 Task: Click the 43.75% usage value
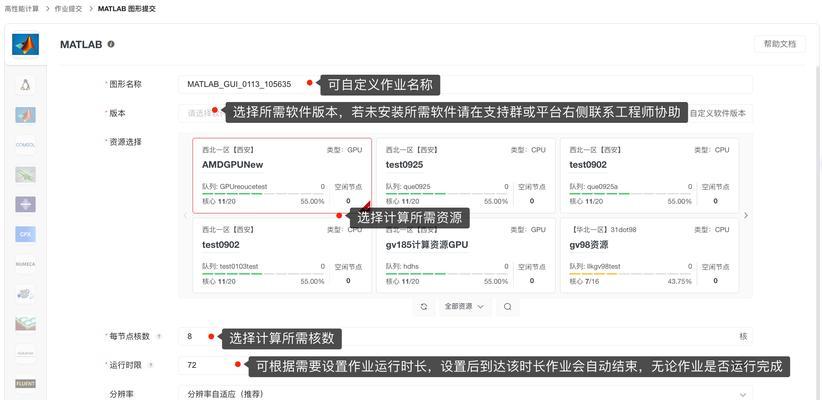point(679,282)
